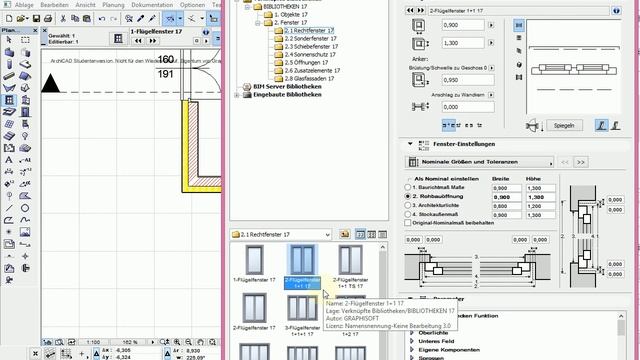Screen dimensions: 640x360
Task: Select the Circle tool in toolbox
Action: [x=25, y=208]
